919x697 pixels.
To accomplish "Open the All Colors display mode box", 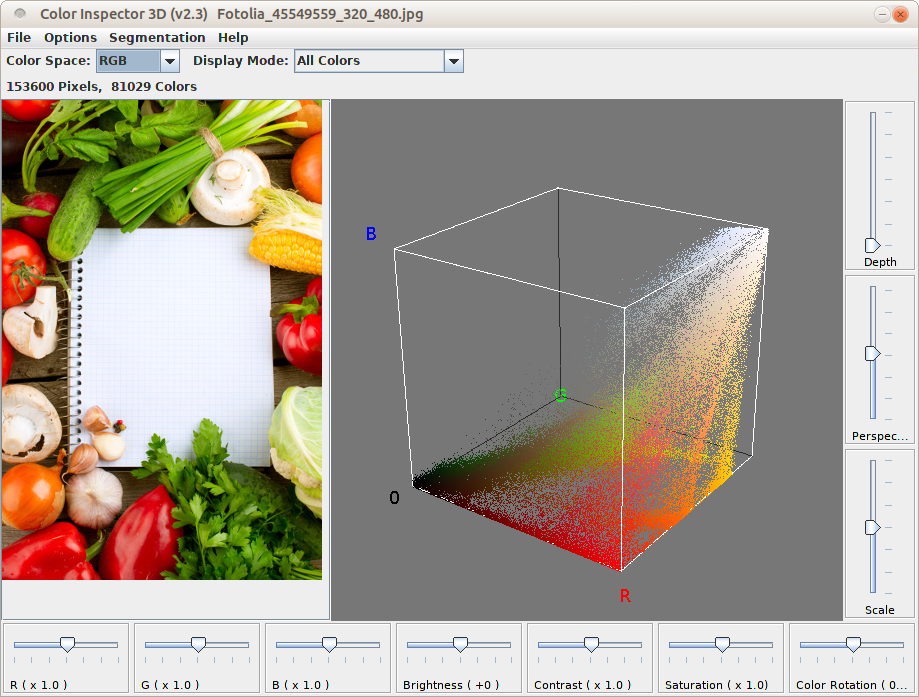I will pos(379,61).
